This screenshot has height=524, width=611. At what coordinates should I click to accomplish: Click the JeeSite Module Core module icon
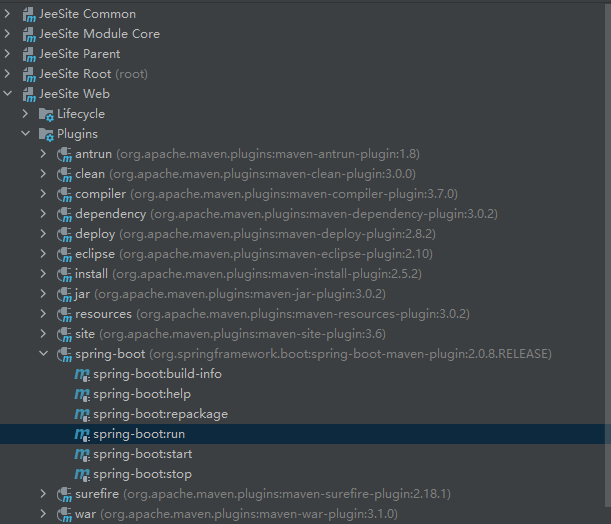point(29,35)
